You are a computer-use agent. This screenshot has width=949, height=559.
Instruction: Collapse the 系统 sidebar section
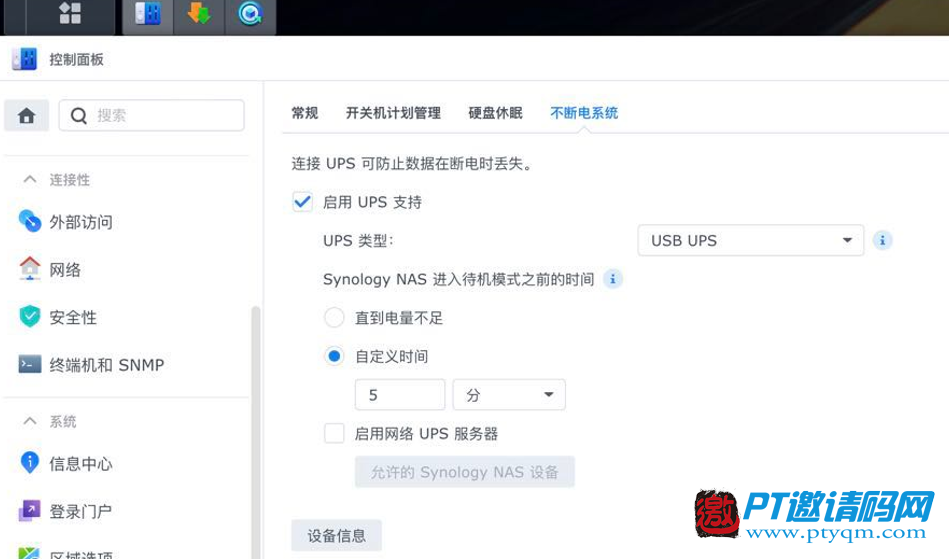pos(30,420)
